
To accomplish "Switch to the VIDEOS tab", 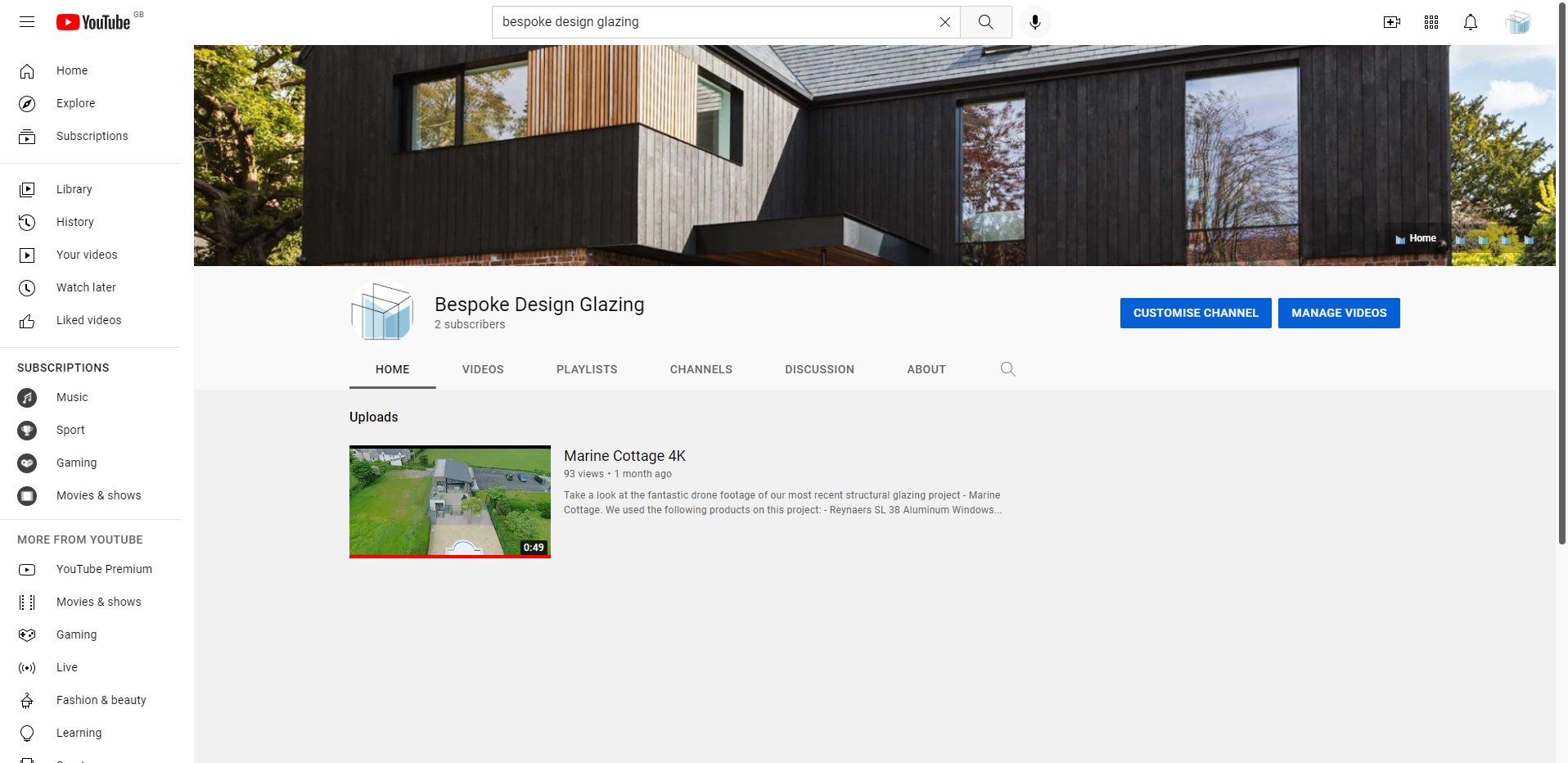I will click(x=482, y=369).
